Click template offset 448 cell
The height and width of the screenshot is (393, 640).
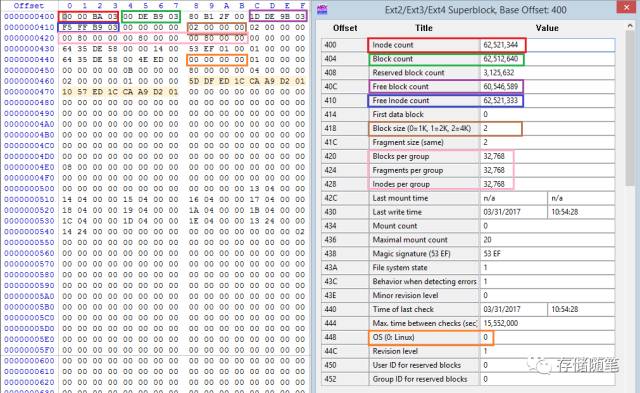tap(344, 337)
